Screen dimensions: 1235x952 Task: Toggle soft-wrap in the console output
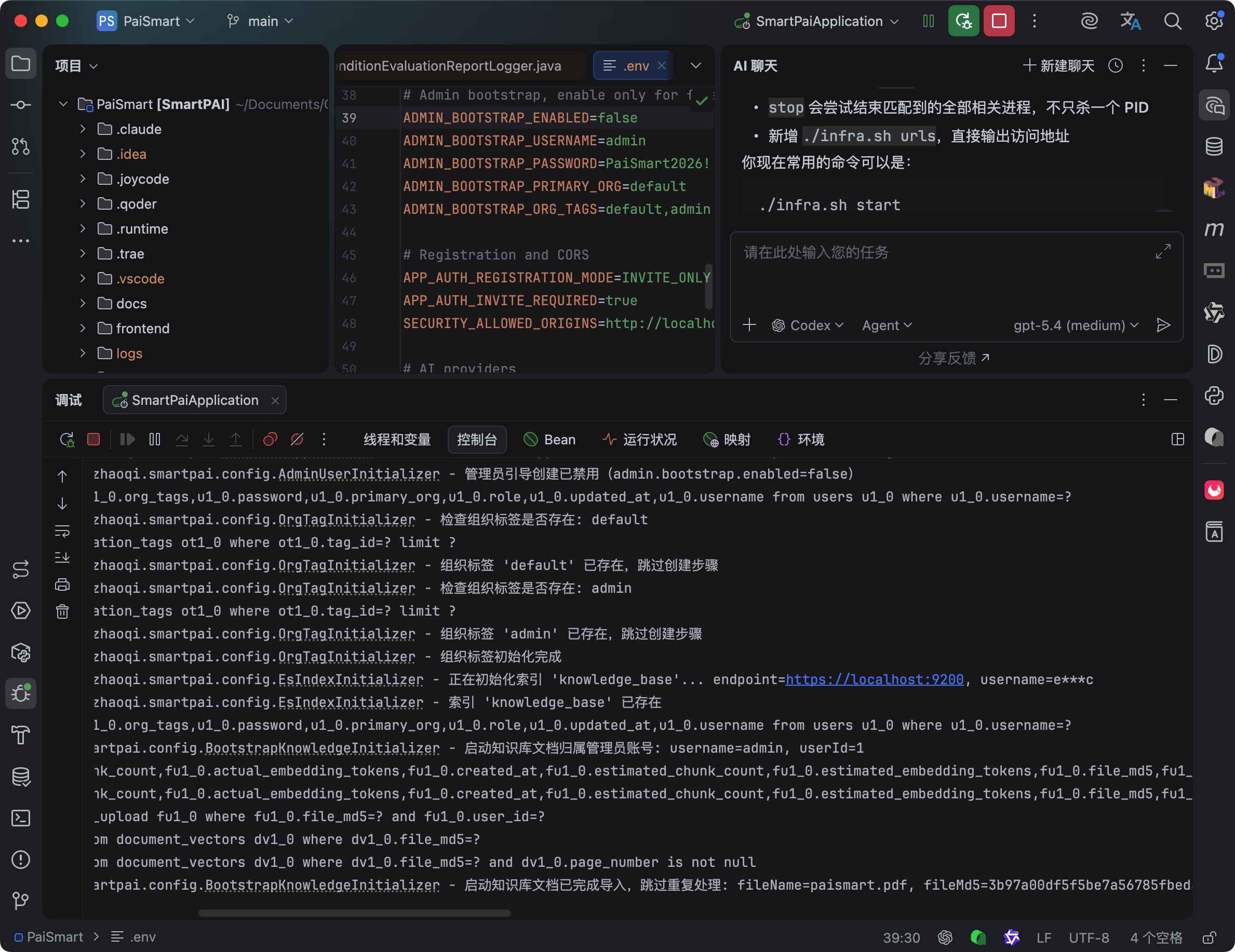click(62, 531)
